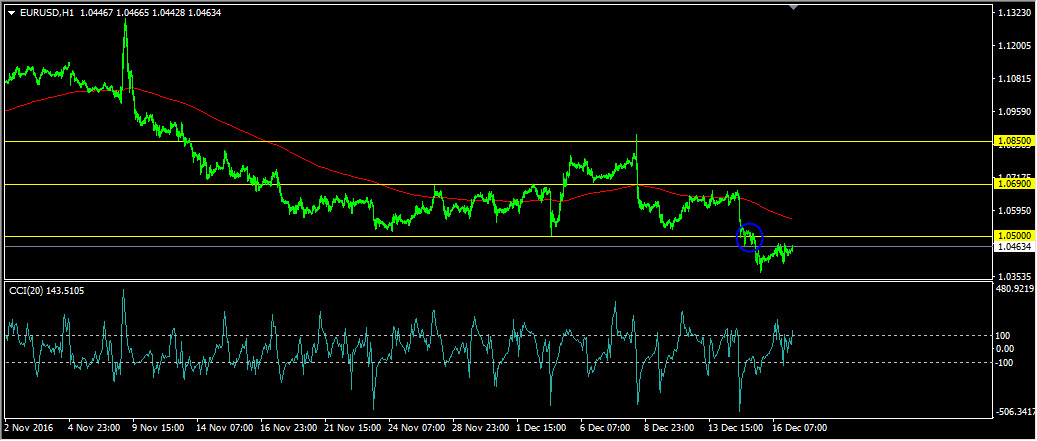Click the 21 Nov 15:00 time label
The width and height of the screenshot is (1037, 441).
pyautogui.click(x=354, y=428)
